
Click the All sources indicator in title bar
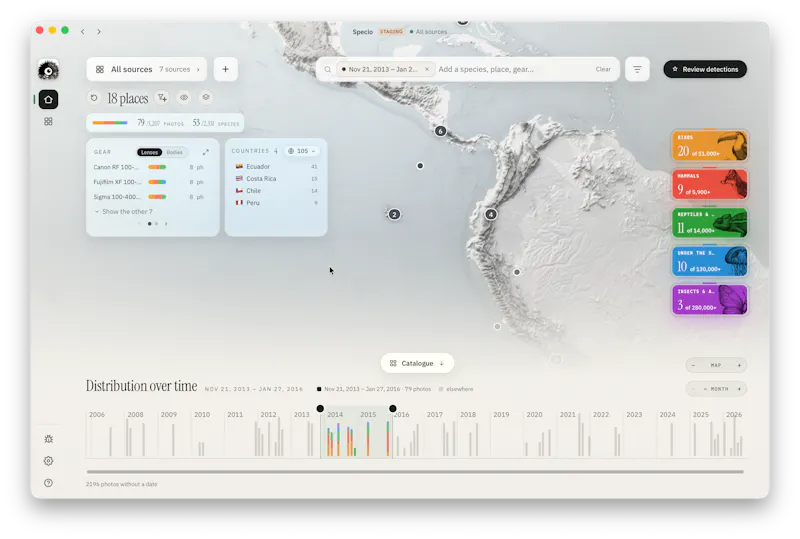click(x=429, y=32)
